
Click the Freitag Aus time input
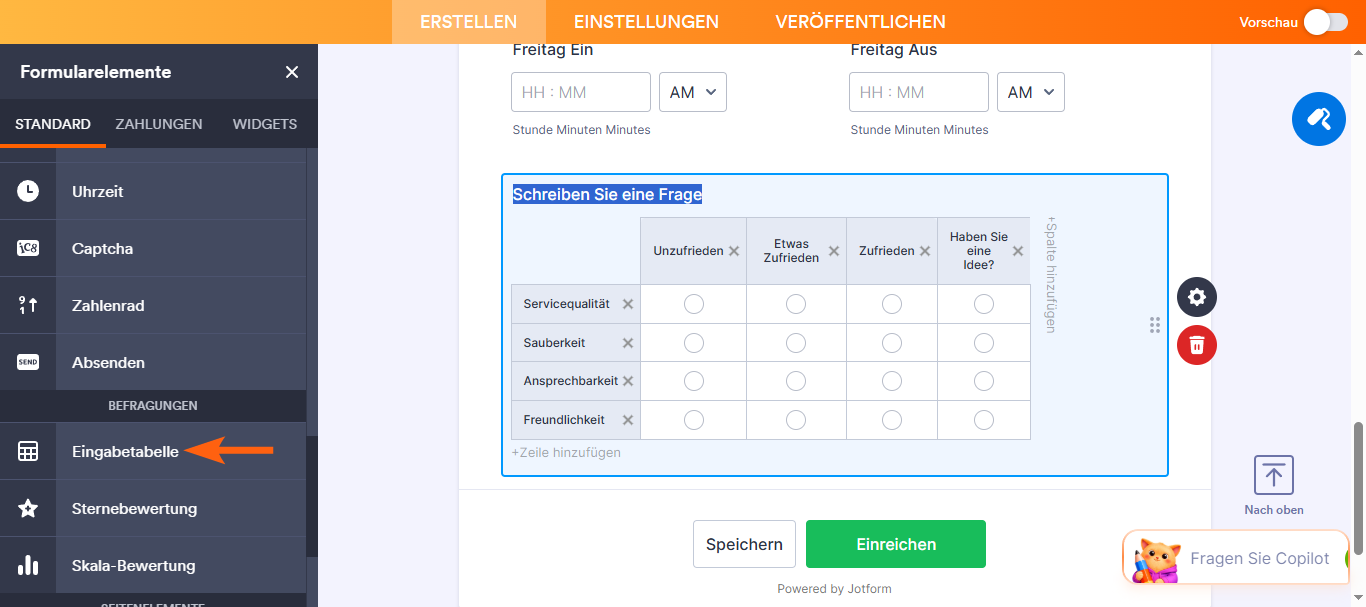pyautogui.click(x=919, y=92)
